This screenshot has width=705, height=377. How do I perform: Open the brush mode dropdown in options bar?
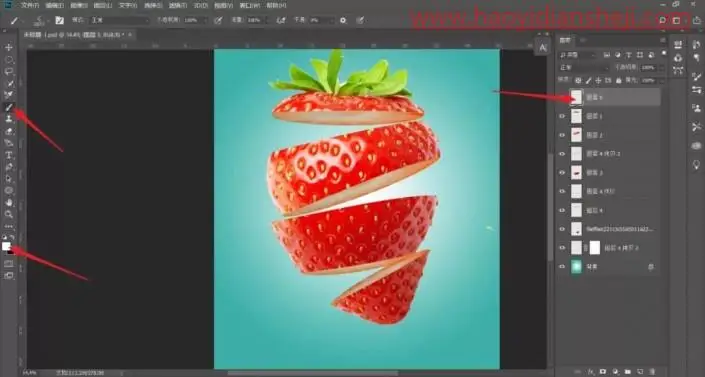[120, 20]
